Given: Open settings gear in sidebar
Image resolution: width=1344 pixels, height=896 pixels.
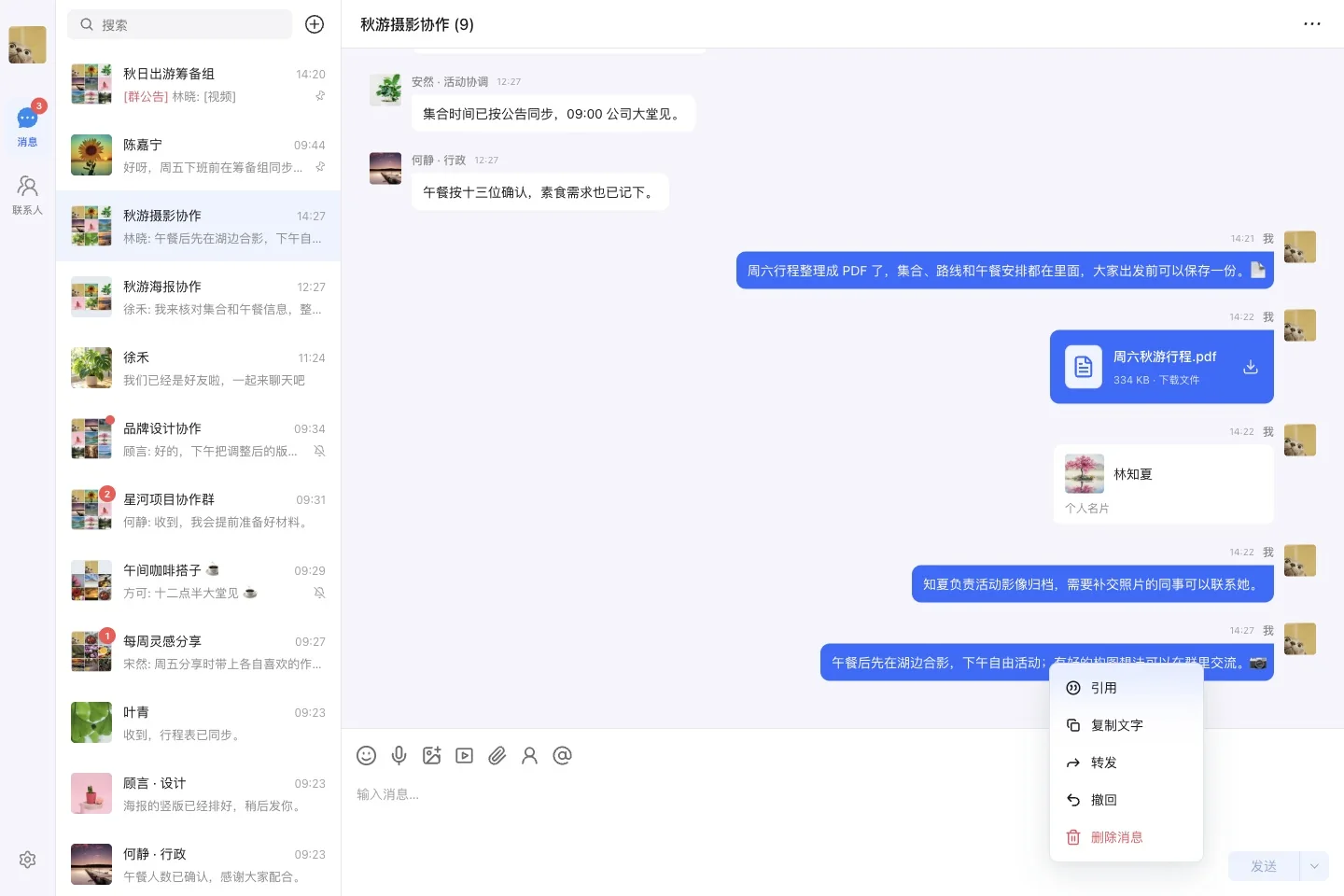Looking at the screenshot, I should click(27, 860).
